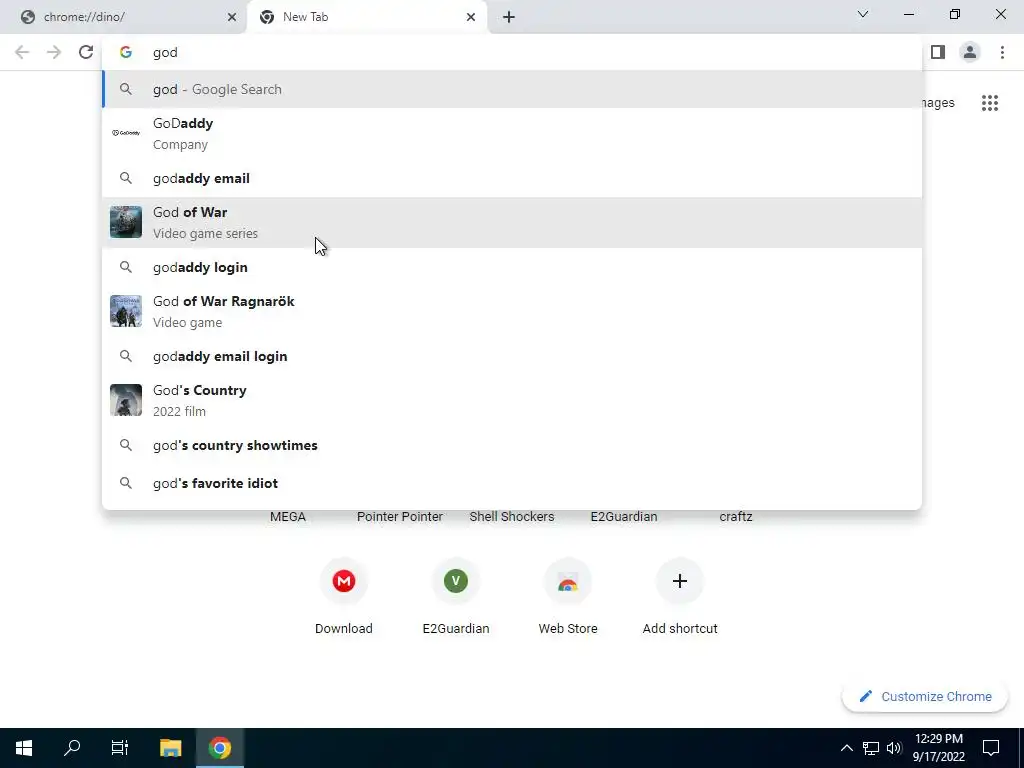The height and width of the screenshot is (768, 1024).
Task: Select the God of War suggestion
Action: [512, 223]
